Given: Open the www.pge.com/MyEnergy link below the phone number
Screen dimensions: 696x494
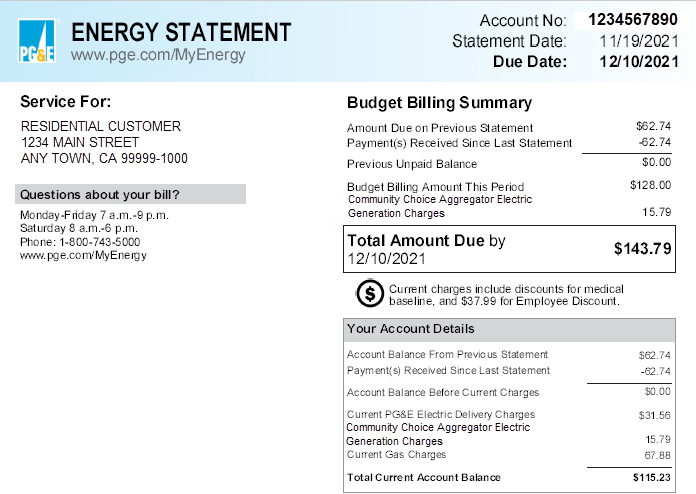Looking at the screenshot, I should [x=83, y=256].
